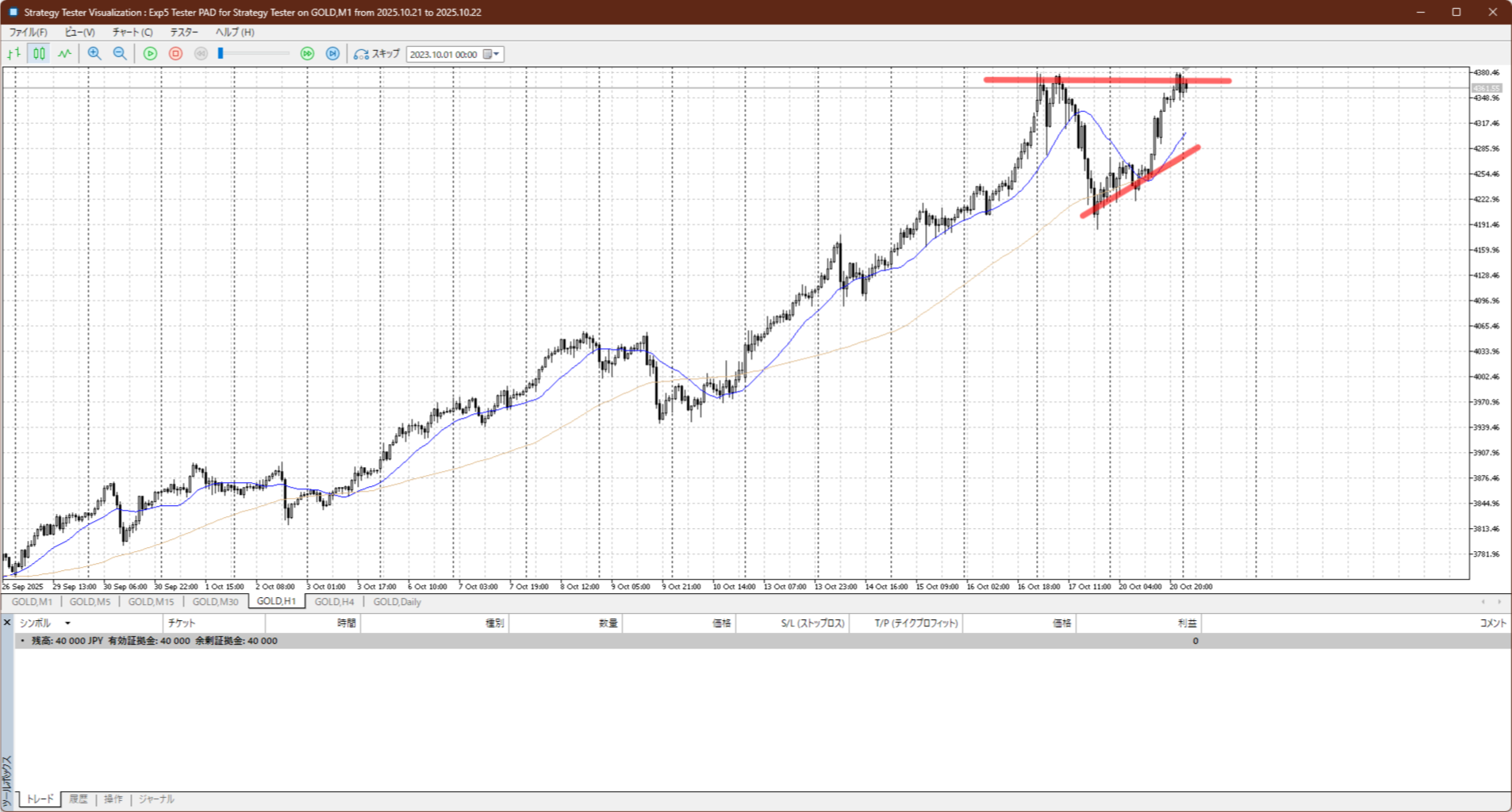1512x812 pixels.
Task: Select the candlestick chart mode
Action: (x=39, y=54)
